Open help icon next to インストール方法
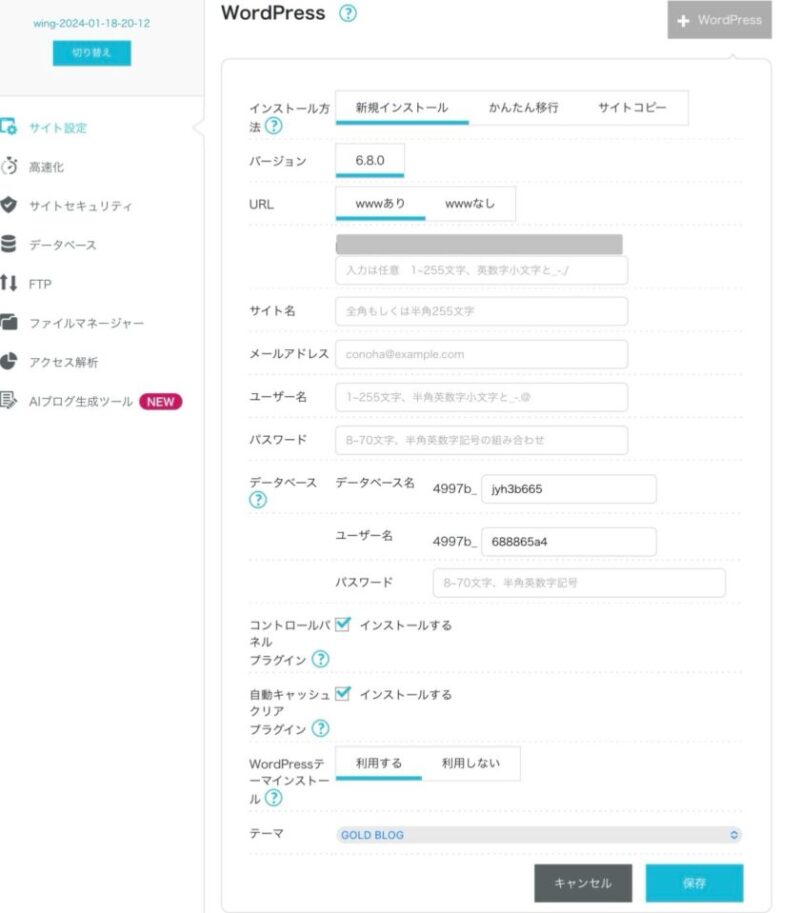The height and width of the screenshot is (913, 800). (x=274, y=126)
